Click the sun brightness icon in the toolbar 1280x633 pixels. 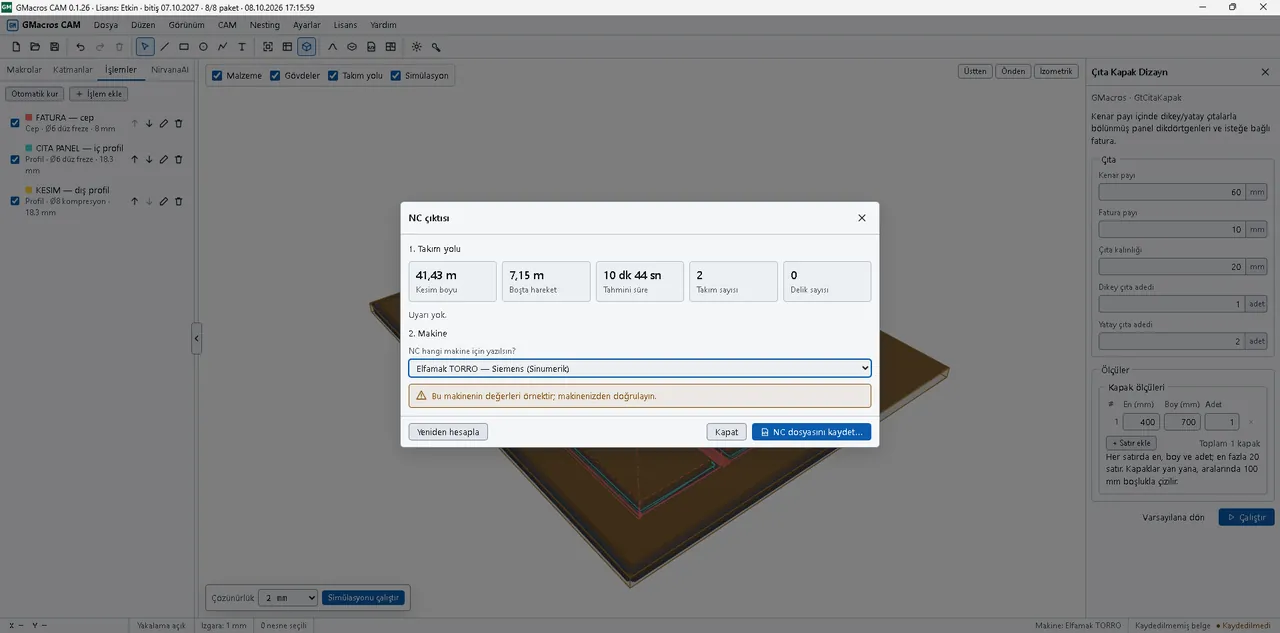tap(417, 47)
